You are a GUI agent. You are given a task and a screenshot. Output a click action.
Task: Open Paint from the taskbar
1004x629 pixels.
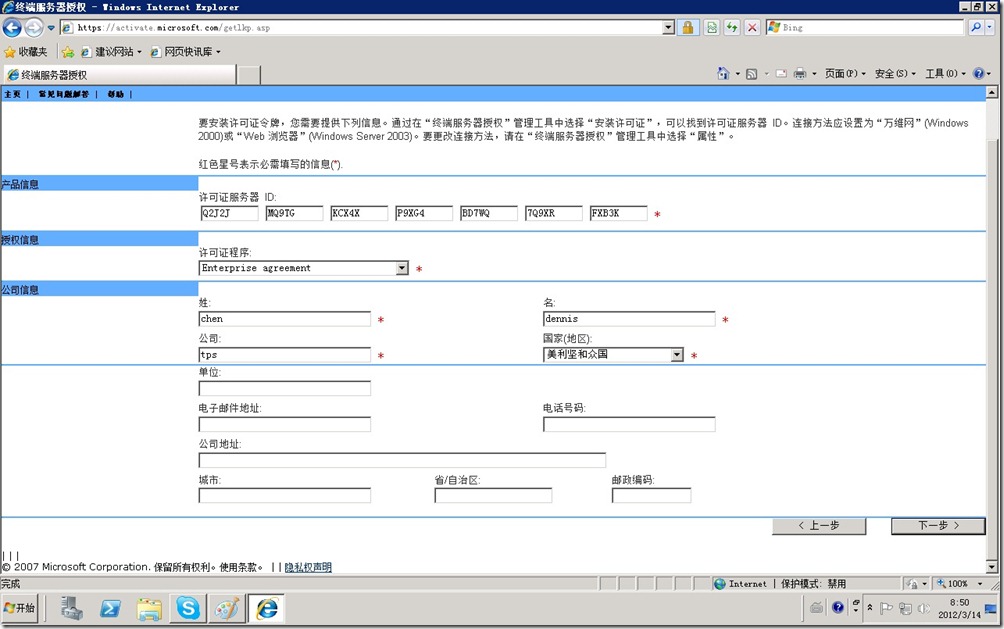[x=227, y=609]
